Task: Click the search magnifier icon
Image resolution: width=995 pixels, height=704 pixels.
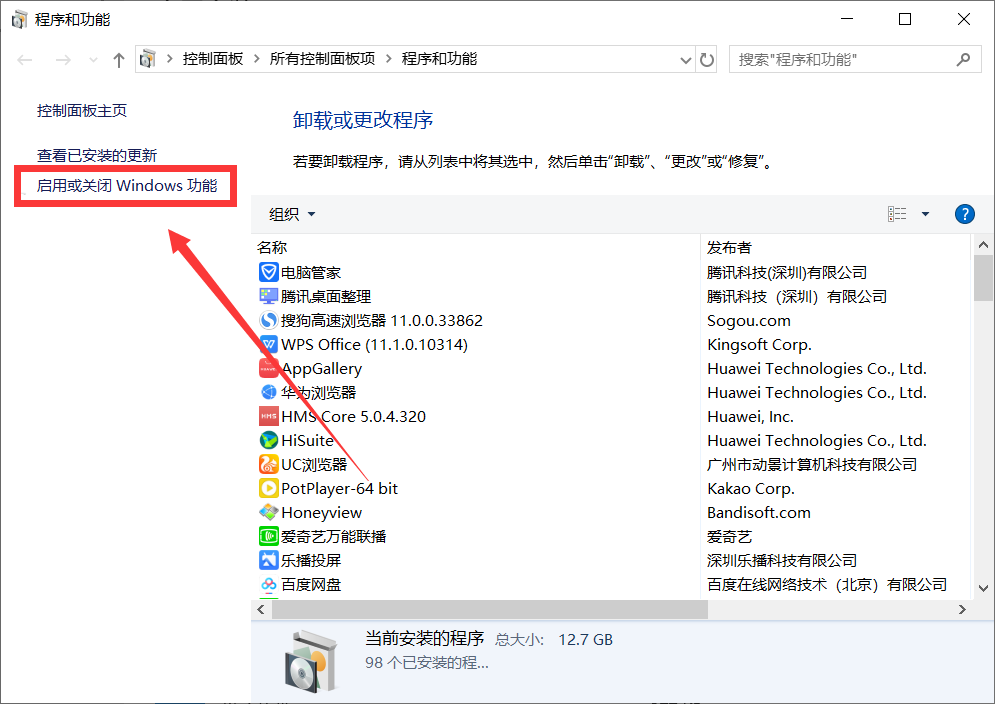Action: pos(963,60)
